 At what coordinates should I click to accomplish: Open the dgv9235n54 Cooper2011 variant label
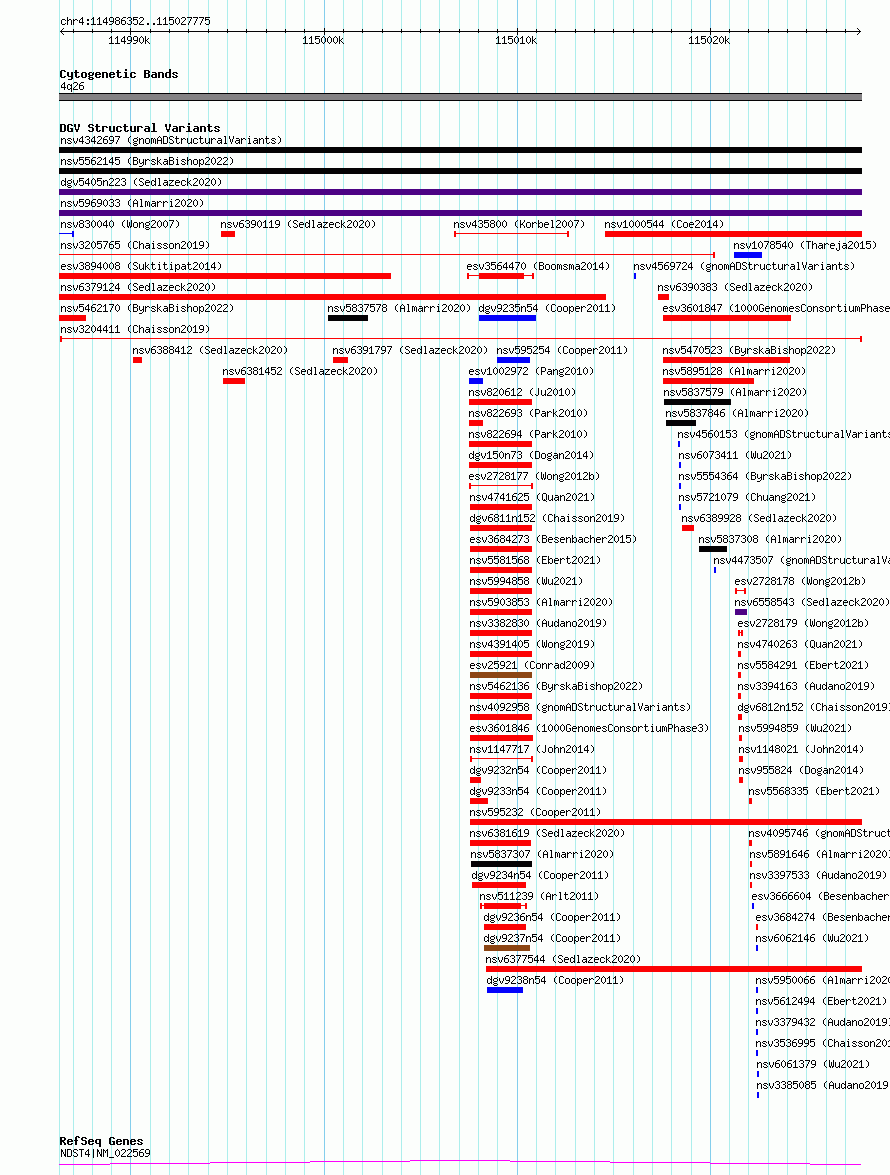547,308
